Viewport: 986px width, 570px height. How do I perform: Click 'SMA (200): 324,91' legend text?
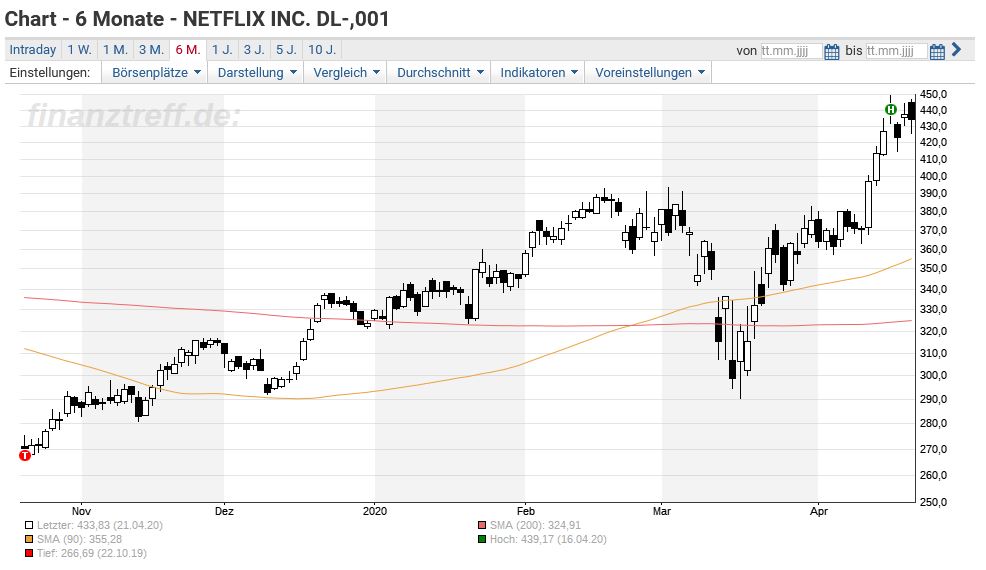[x=535, y=525]
